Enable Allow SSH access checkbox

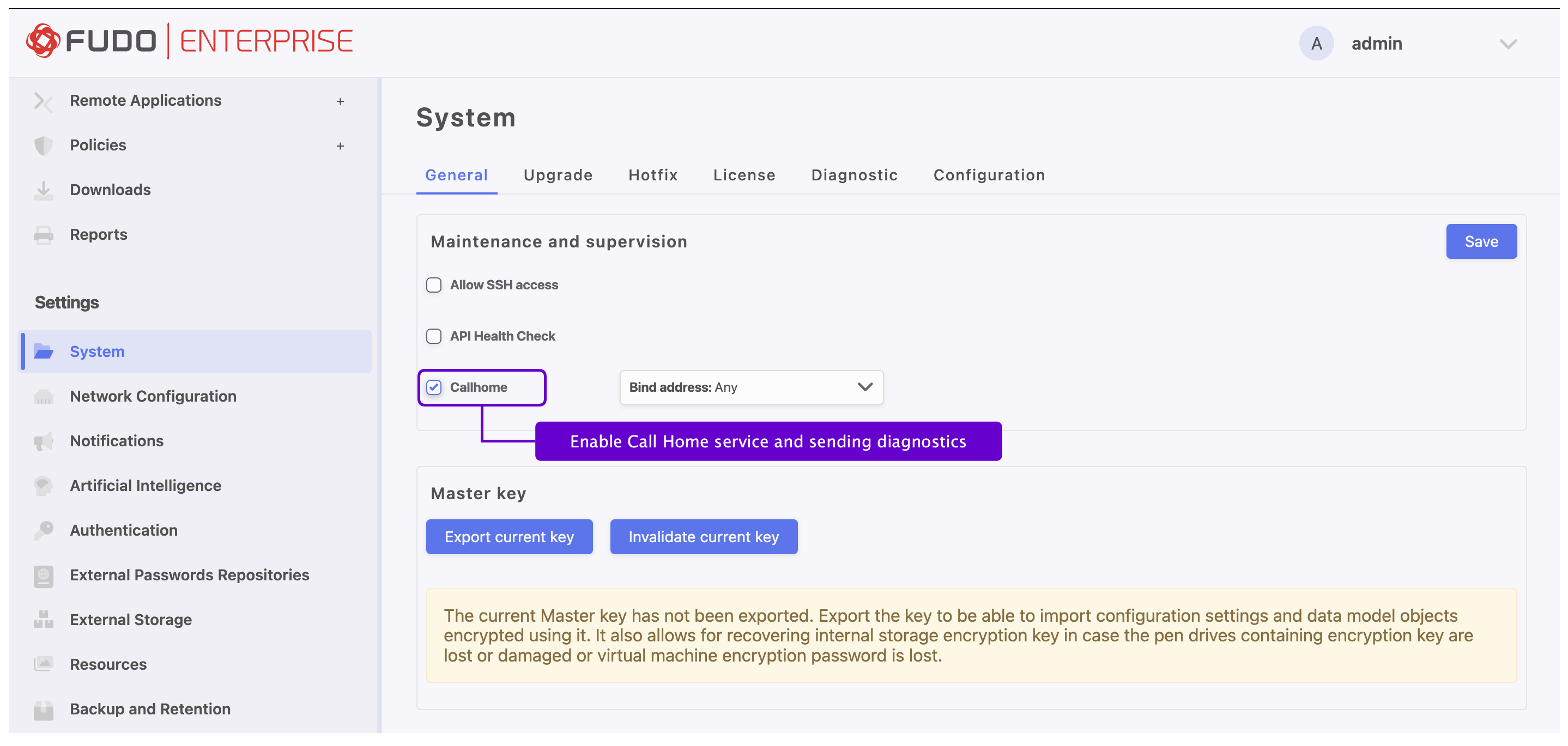[434, 286]
